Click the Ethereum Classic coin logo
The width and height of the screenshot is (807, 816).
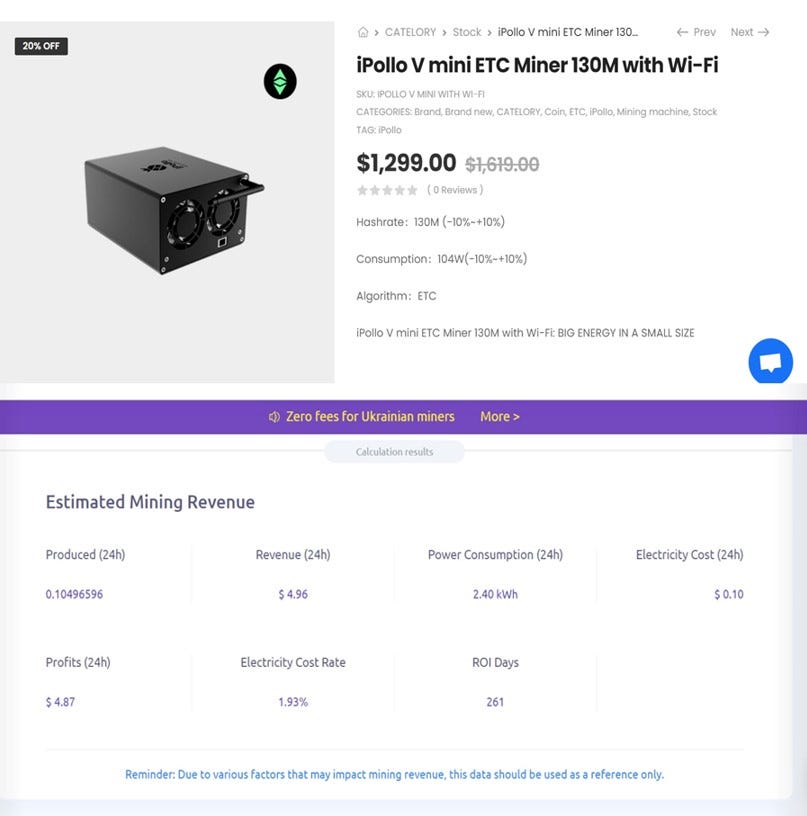pyautogui.click(x=280, y=82)
